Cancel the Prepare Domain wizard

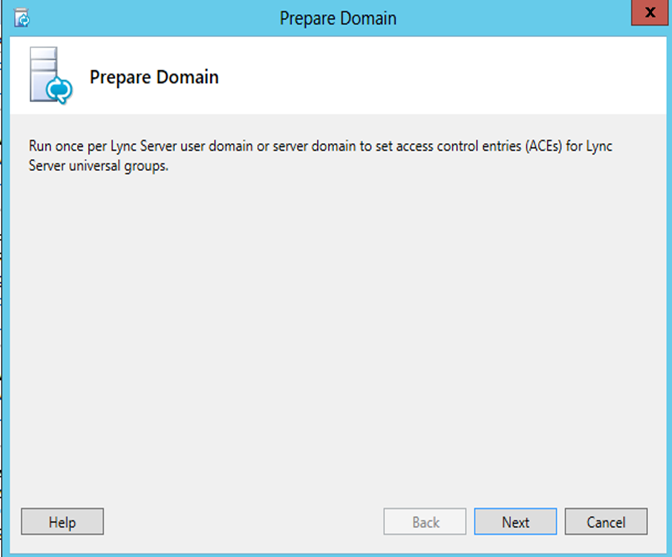point(606,521)
